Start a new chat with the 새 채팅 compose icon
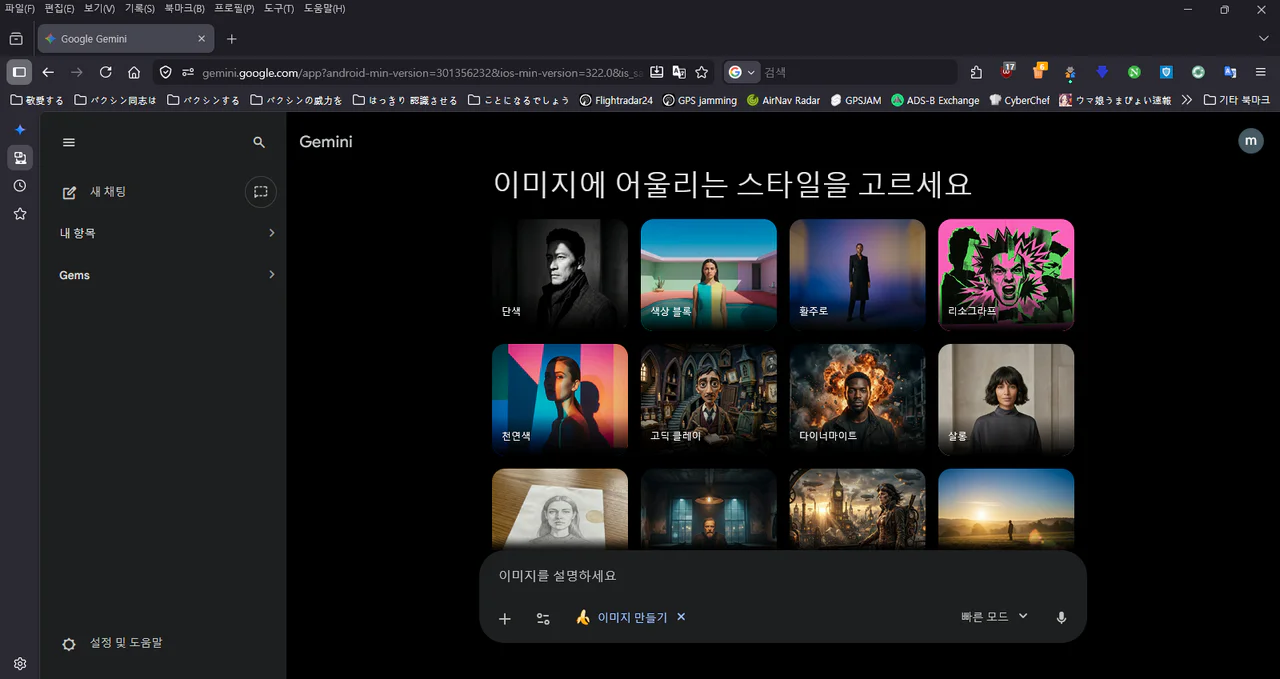The image size is (1280, 679). point(68,192)
